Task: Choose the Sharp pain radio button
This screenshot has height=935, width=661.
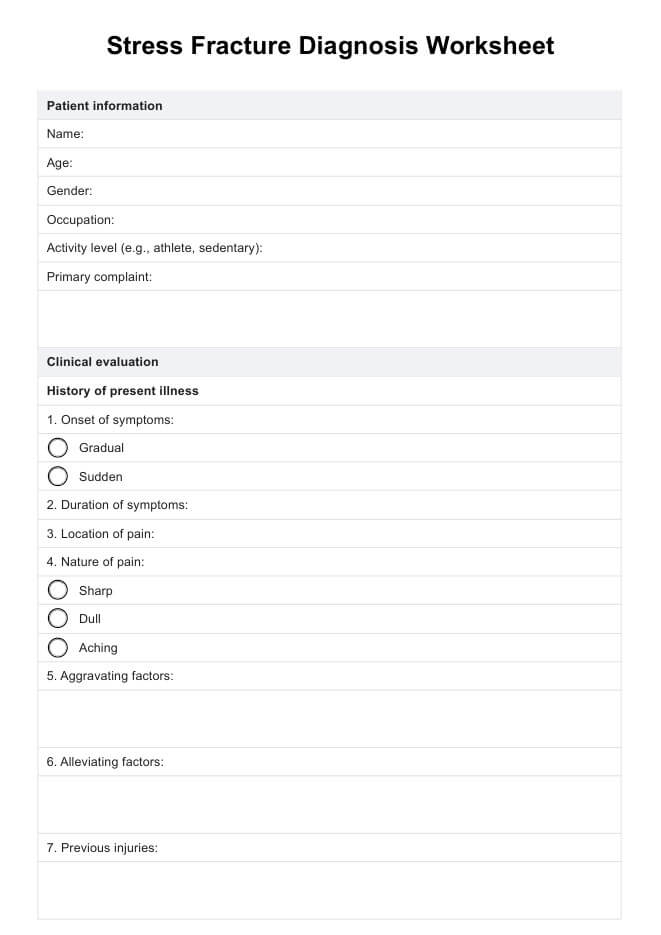Action: point(58,591)
